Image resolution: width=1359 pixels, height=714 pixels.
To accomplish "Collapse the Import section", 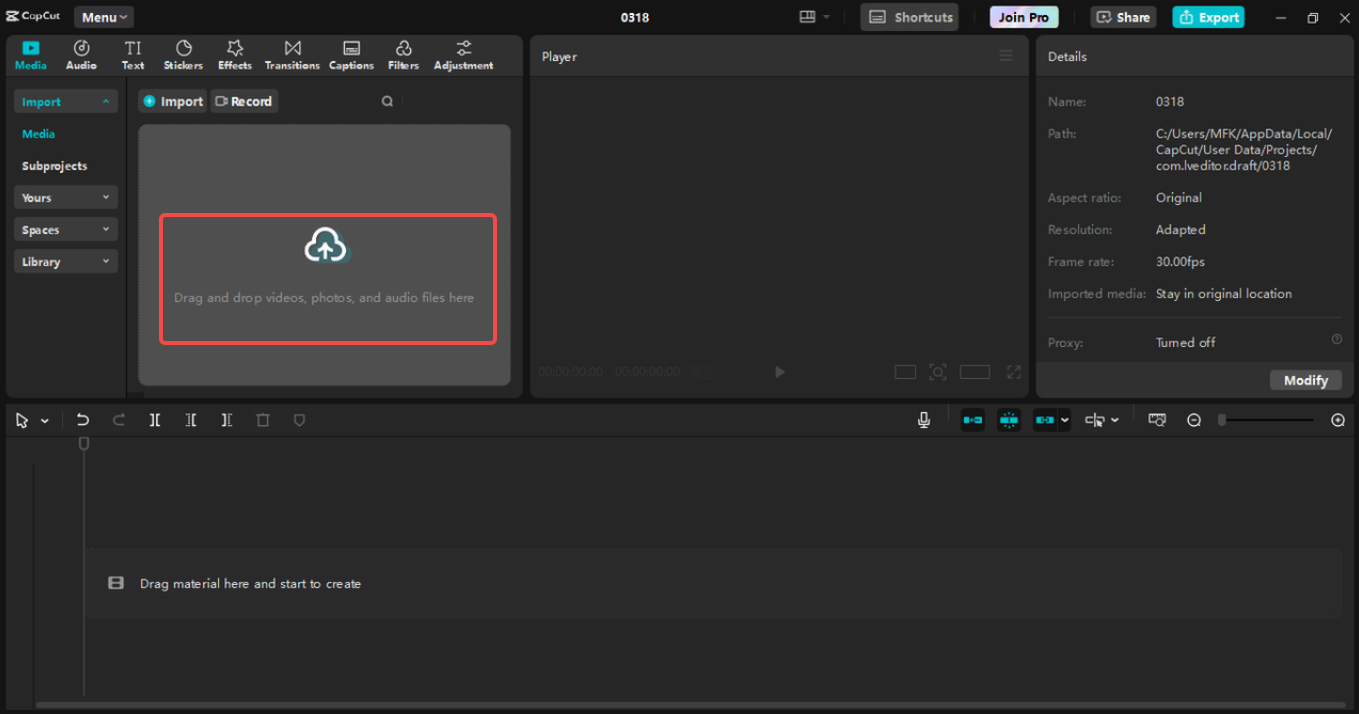I will (x=66, y=102).
